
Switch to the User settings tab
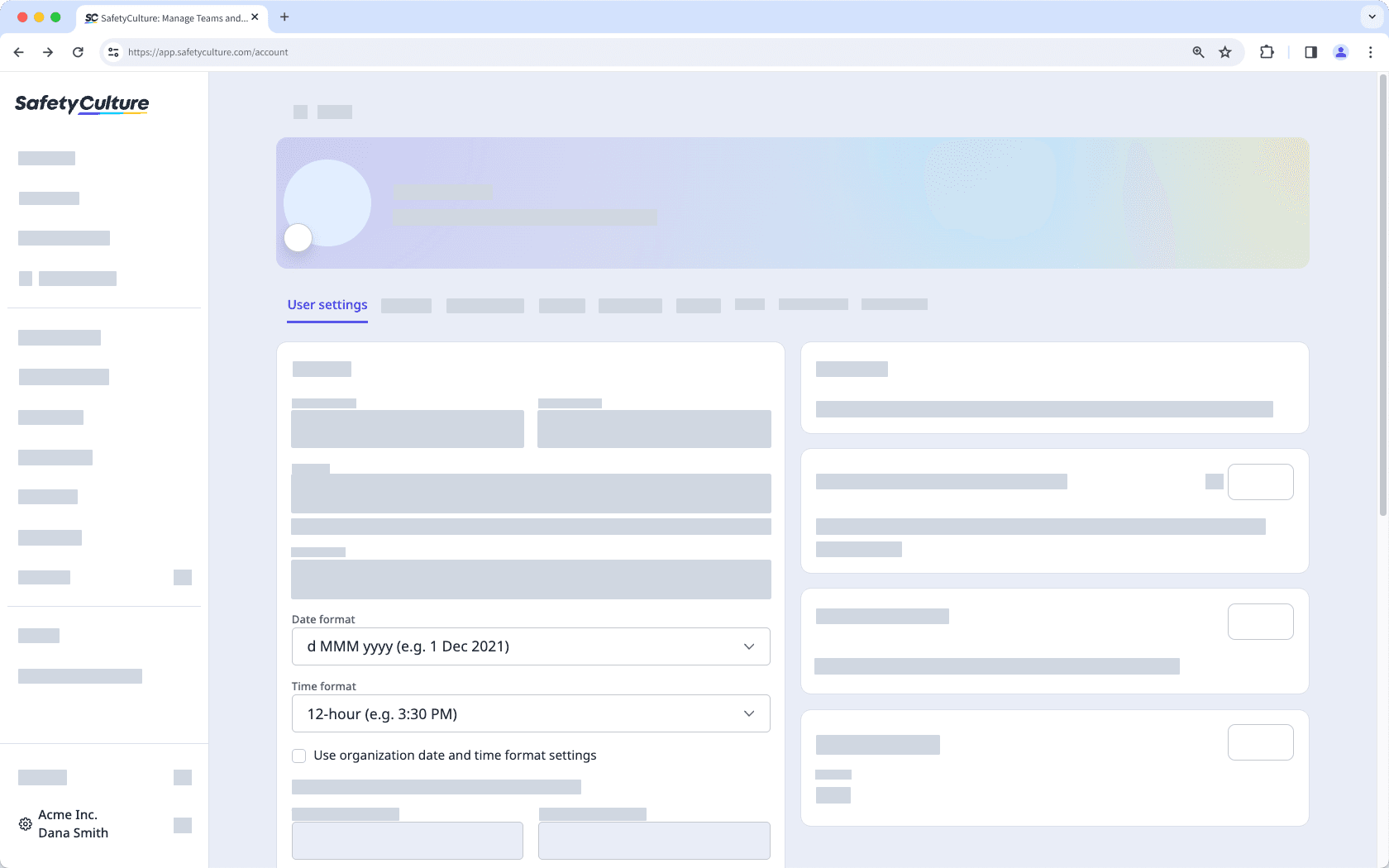327,304
